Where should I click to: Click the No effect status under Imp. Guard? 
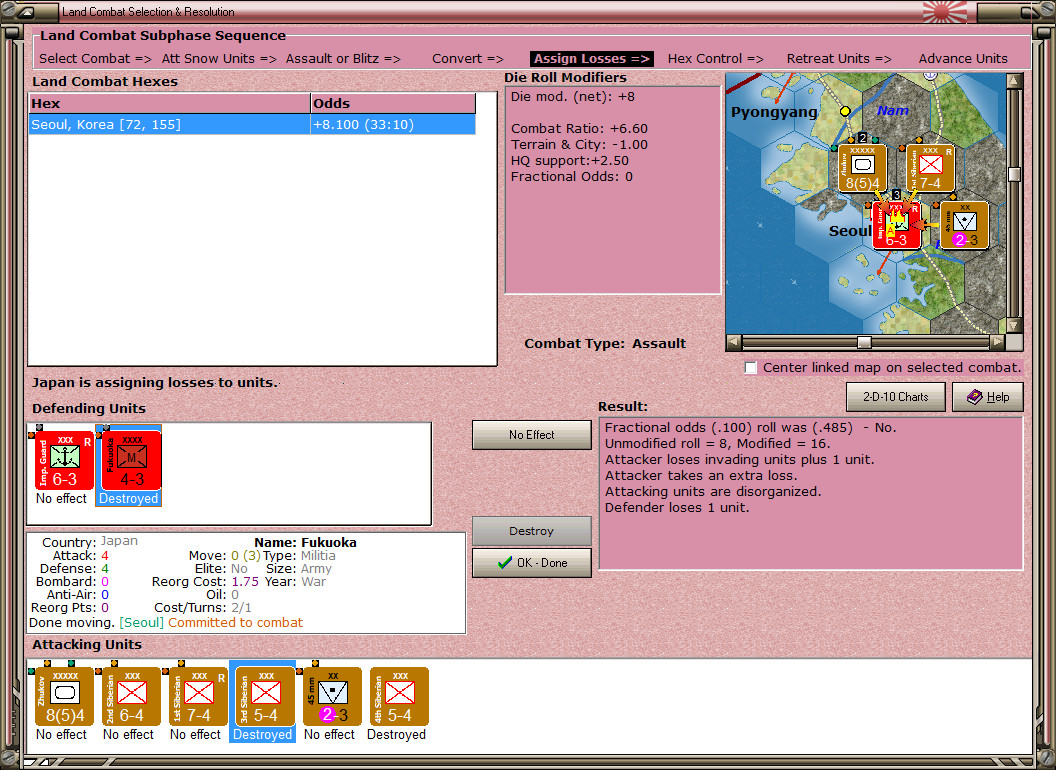pyautogui.click(x=61, y=499)
